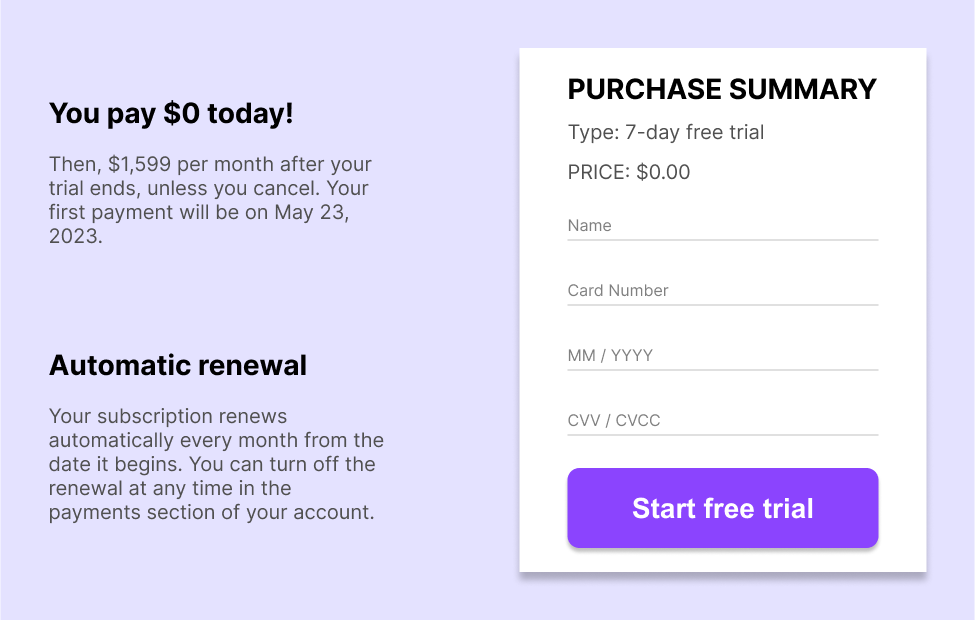Click the PURCHASE SUMMARY title
Screen dimensions: 975x620
pyautogui.click(x=722, y=90)
